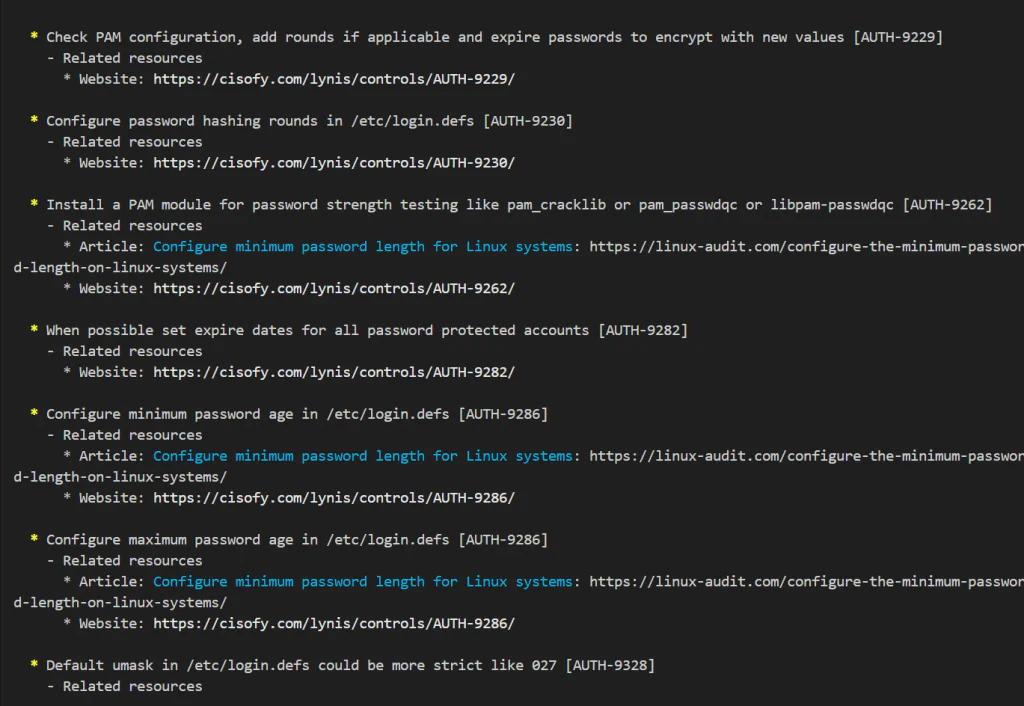
Task: Click the 'Check PAM configuration' suggestion line
Action: [x=494, y=37]
